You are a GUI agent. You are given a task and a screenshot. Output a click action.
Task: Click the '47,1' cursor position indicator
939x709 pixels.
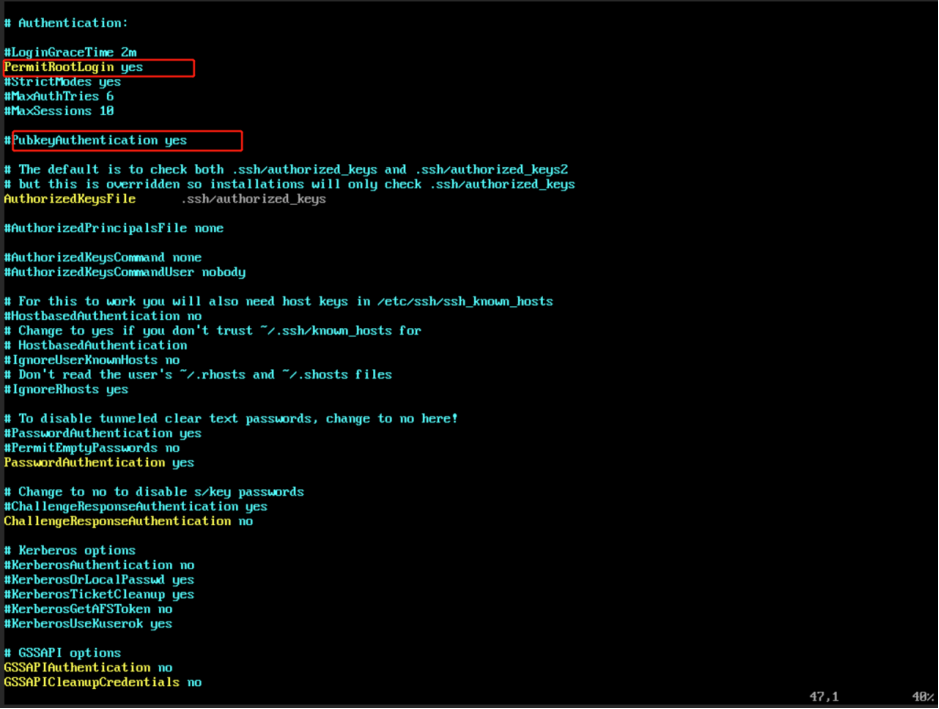coord(824,697)
